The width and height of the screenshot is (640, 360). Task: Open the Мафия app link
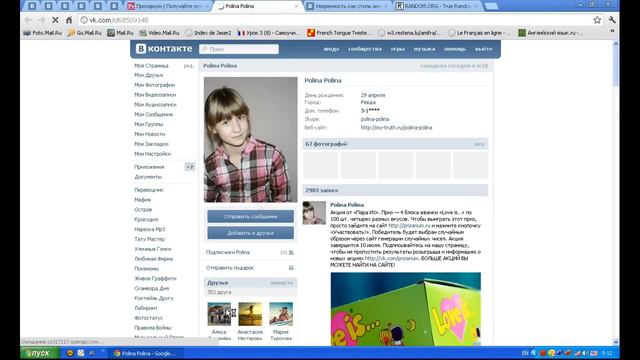tap(142, 200)
